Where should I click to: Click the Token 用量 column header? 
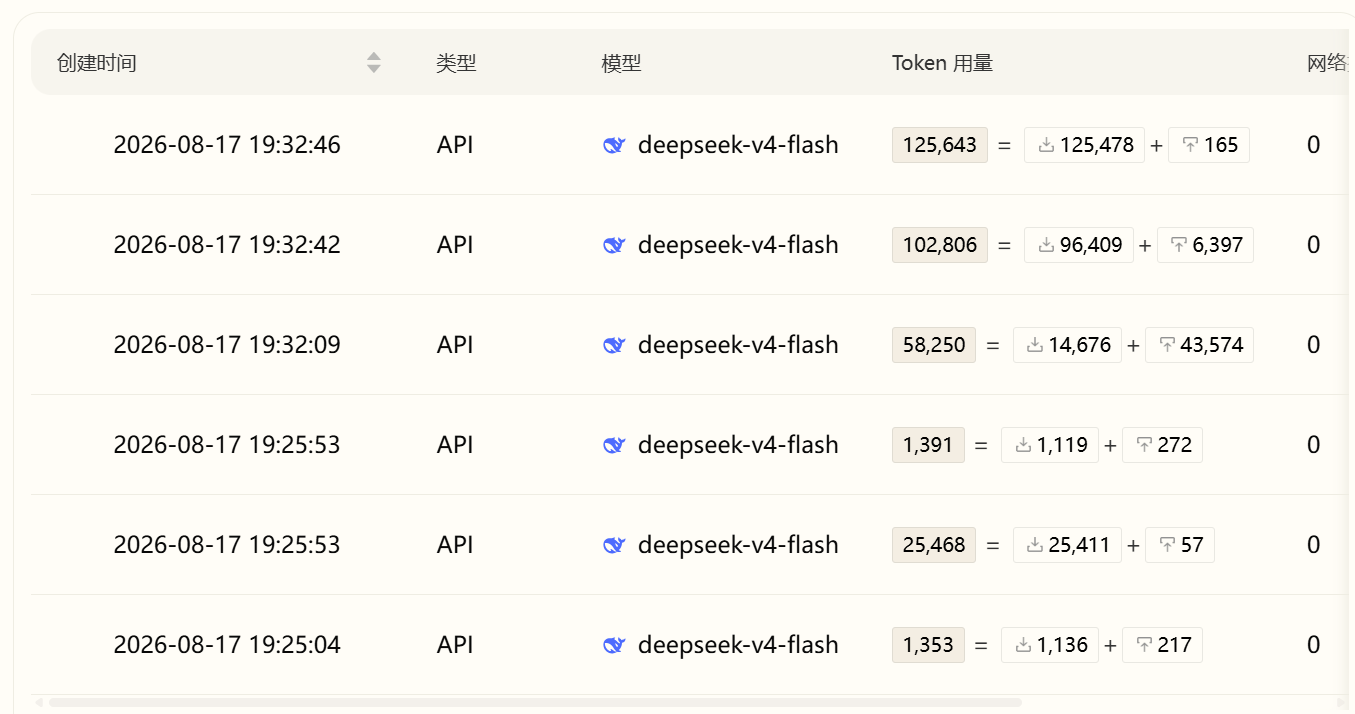click(x=942, y=63)
